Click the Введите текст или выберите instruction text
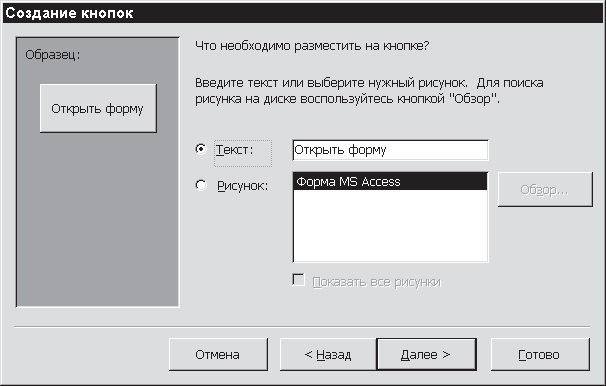This screenshot has width=606, height=386. tap(369, 91)
